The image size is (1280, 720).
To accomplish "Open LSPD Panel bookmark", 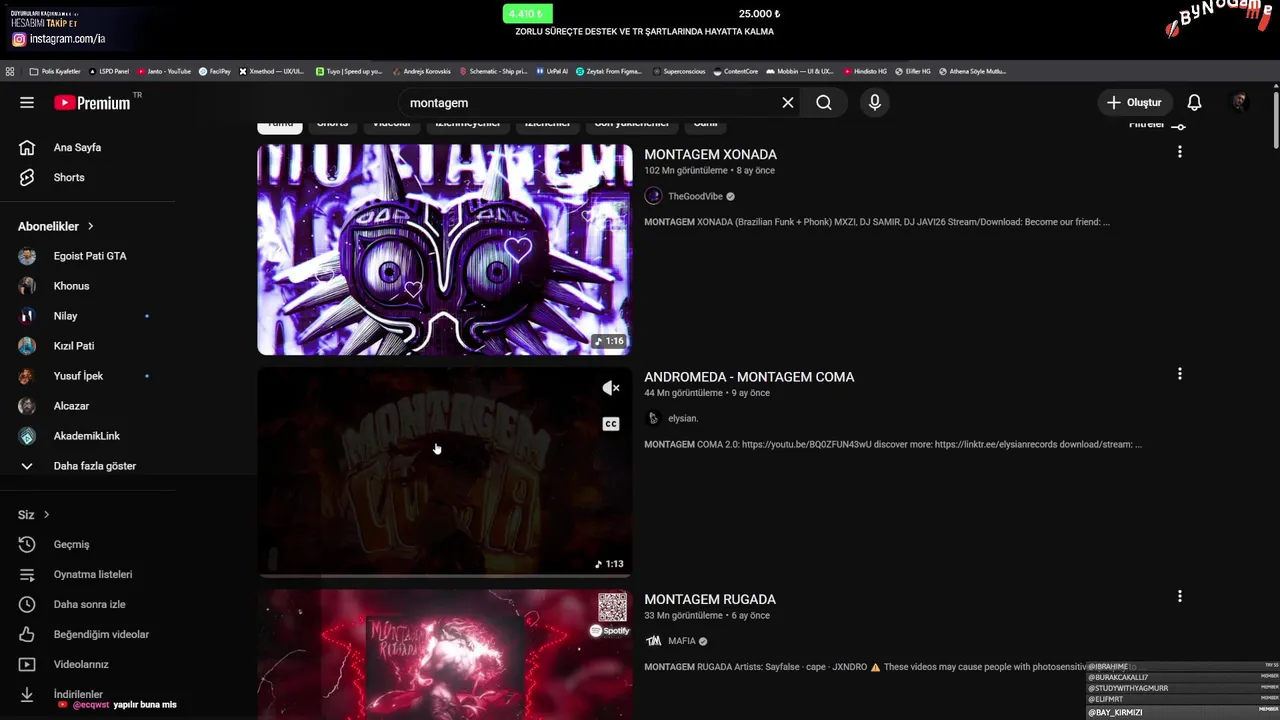I will click(x=110, y=71).
